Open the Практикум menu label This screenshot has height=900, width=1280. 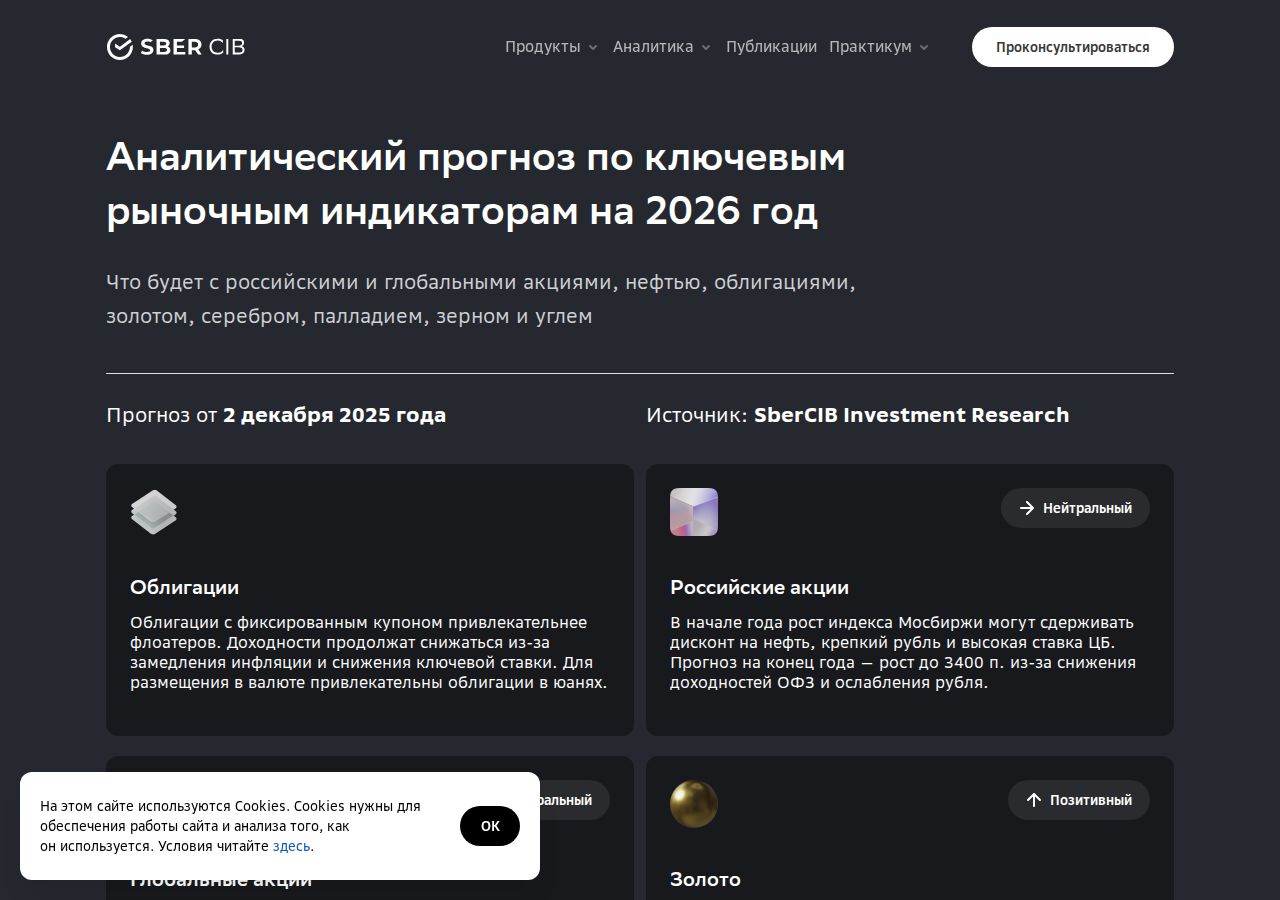coord(870,47)
